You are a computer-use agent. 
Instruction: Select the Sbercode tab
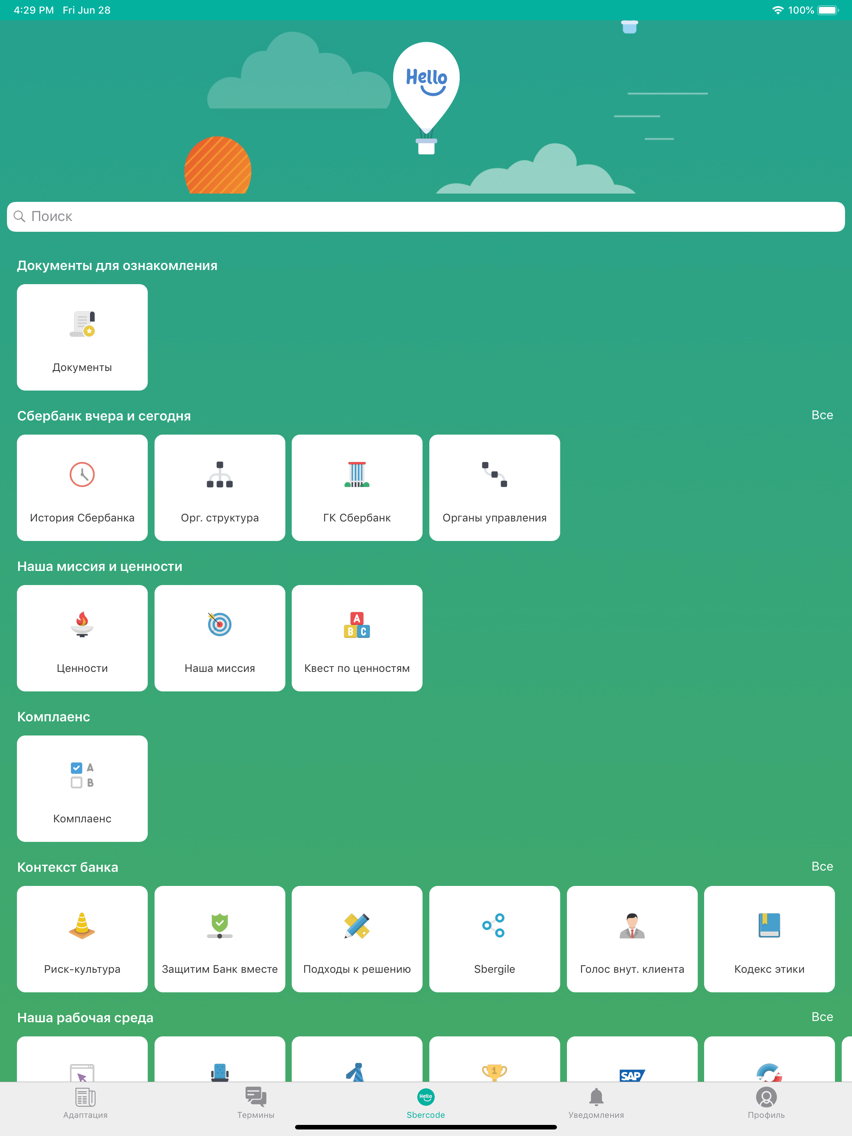pos(426,1103)
